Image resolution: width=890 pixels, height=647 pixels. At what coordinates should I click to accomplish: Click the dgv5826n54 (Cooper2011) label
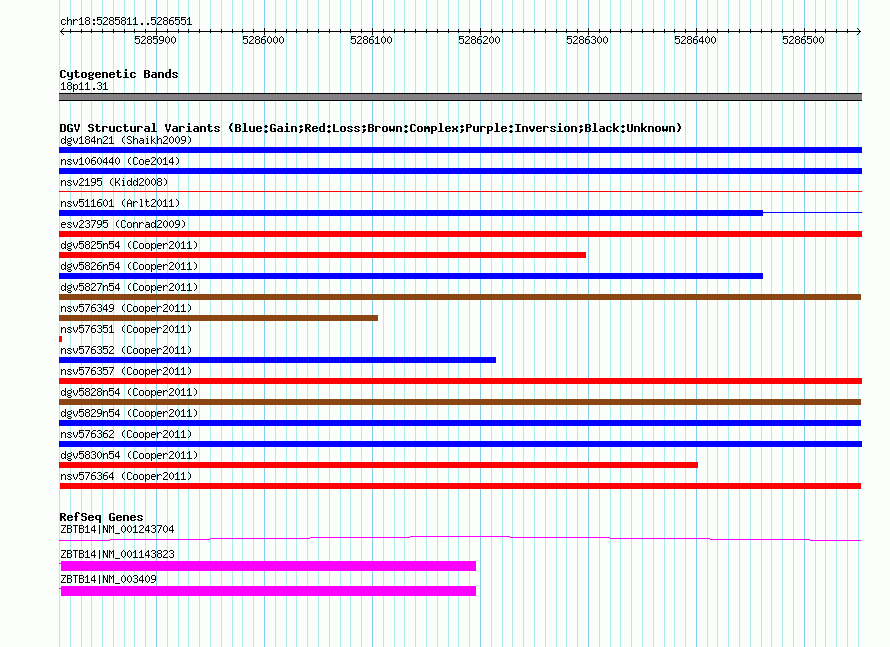[x=129, y=266]
